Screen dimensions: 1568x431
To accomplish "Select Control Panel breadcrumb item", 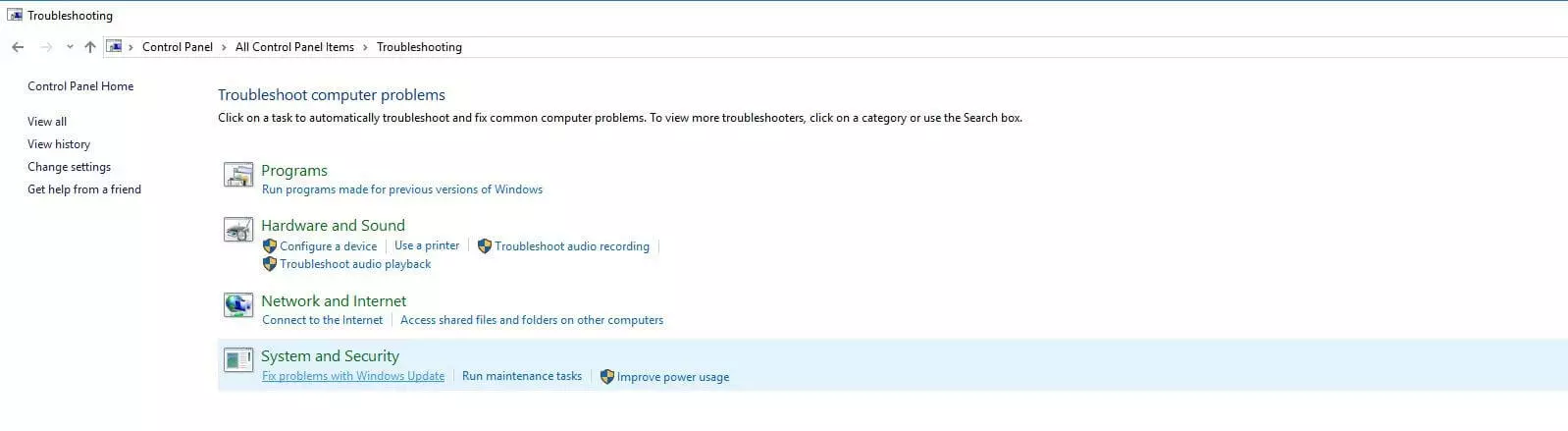I will 178,47.
